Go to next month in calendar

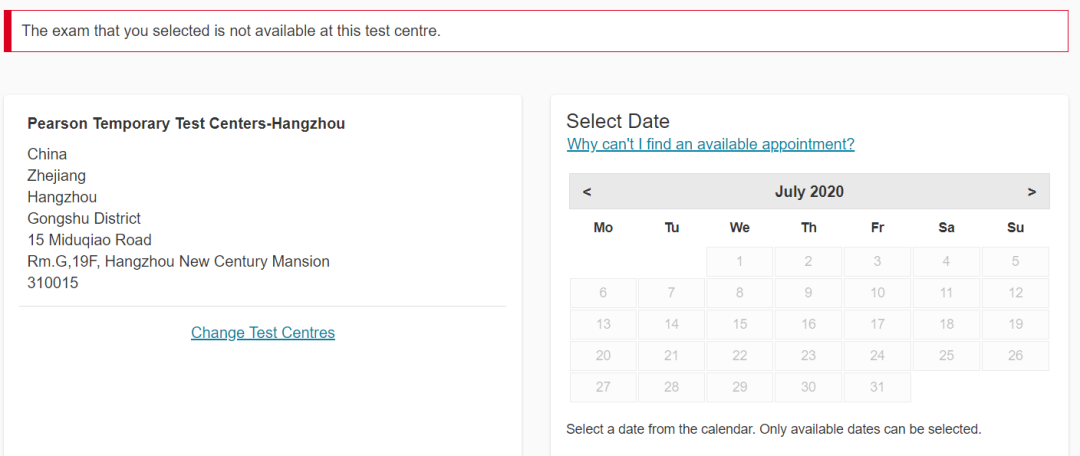[1031, 192]
